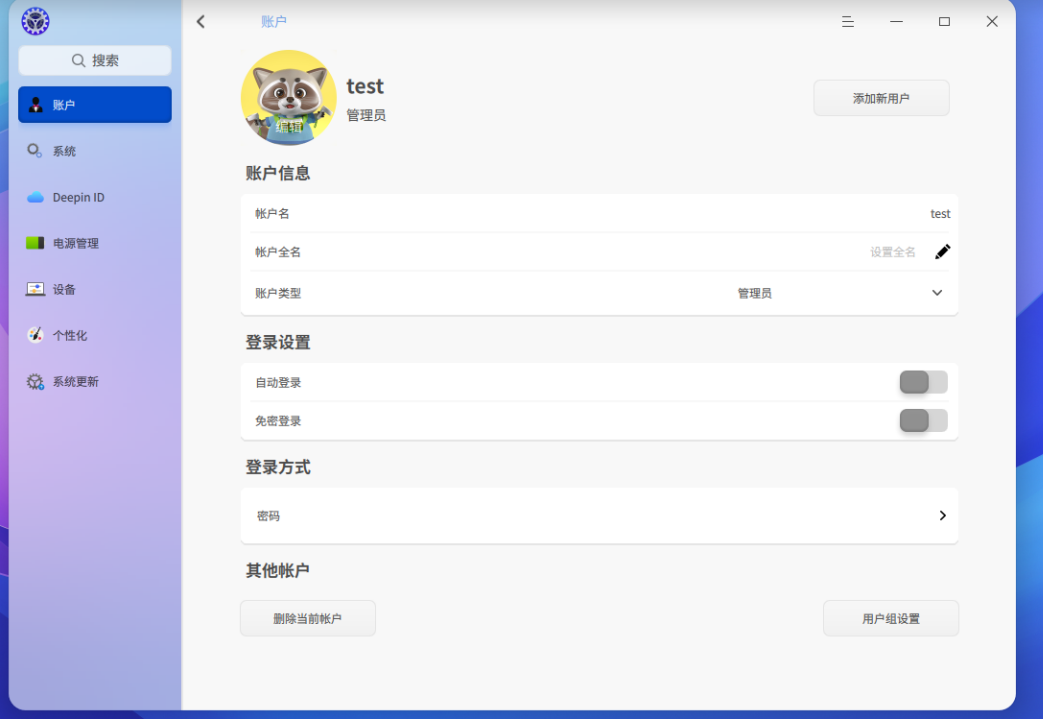
Task: Open the Deepin ID sidebar item
Action: click(95, 198)
